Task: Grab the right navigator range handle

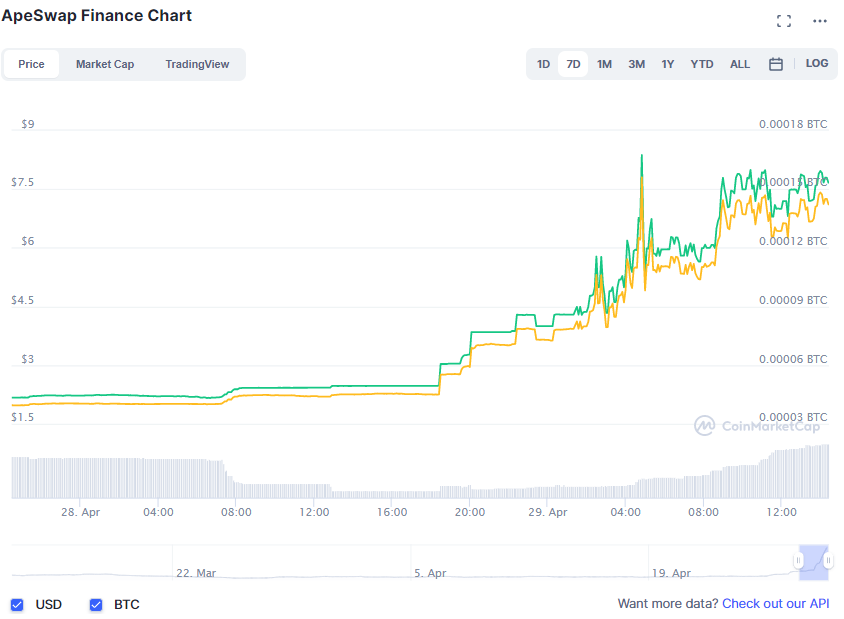Action: pyautogui.click(x=828, y=561)
